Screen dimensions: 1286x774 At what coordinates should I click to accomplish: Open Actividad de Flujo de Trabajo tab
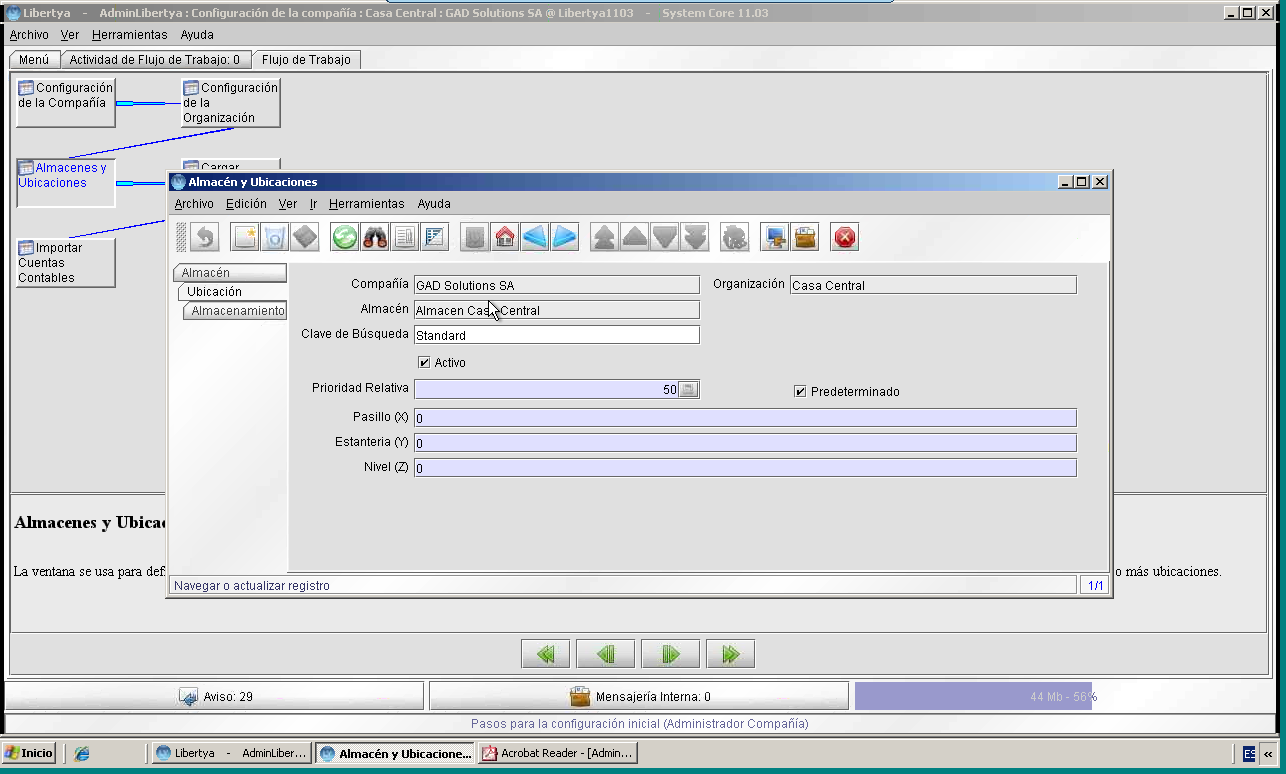[x=154, y=60]
